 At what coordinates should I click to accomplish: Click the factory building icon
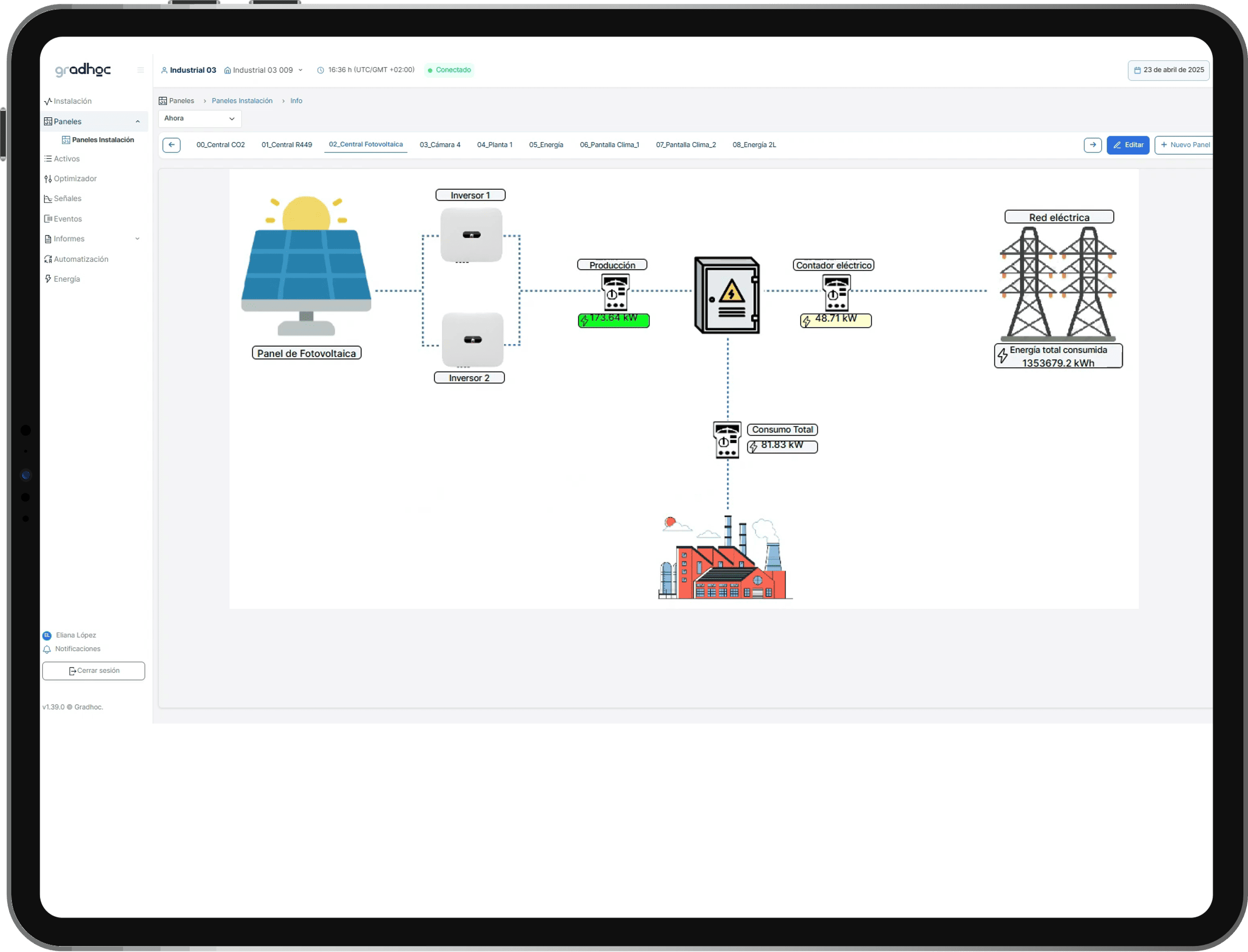pos(724,557)
